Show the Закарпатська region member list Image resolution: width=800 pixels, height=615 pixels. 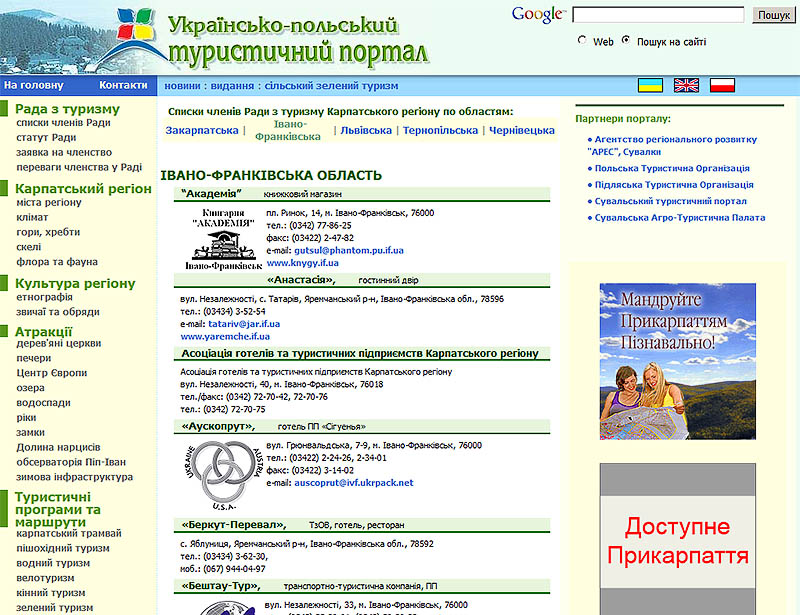[x=202, y=130]
